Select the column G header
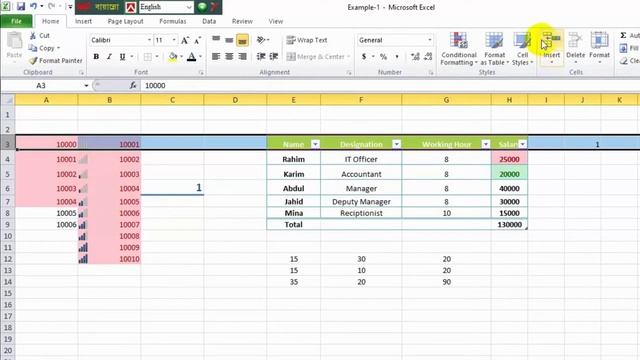The image size is (640, 360). [x=446, y=100]
